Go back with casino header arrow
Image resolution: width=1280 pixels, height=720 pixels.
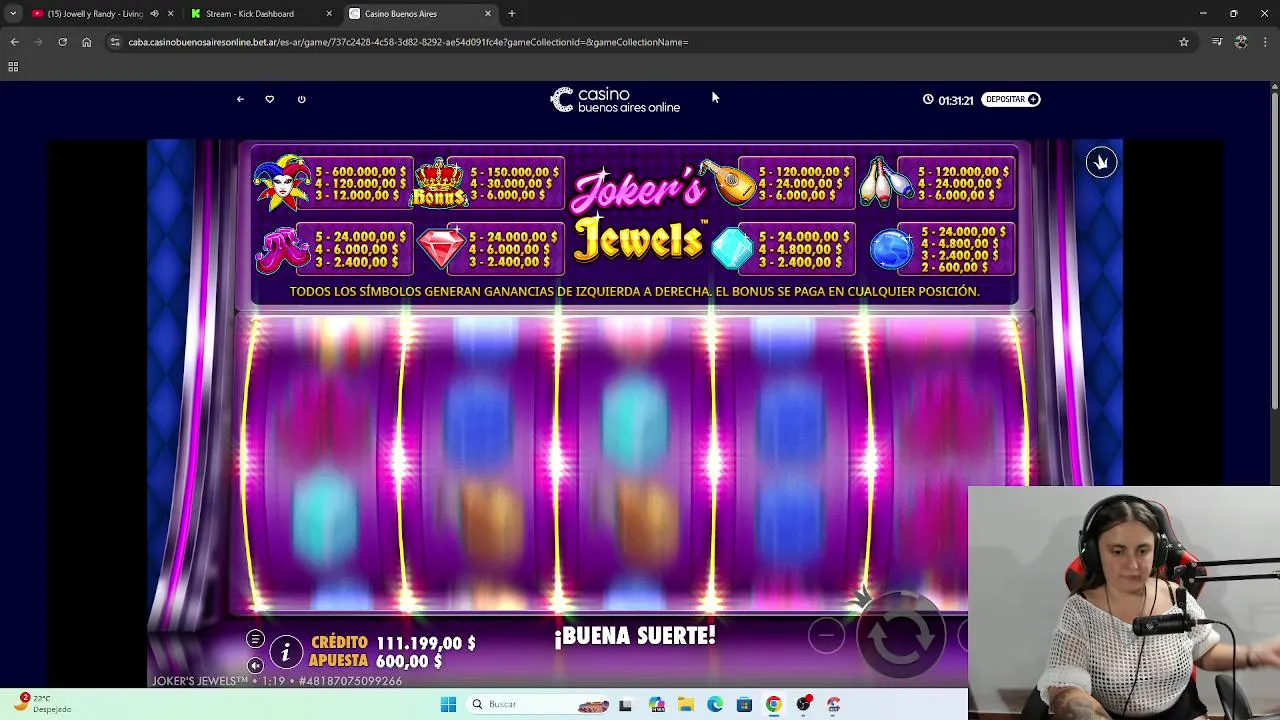click(x=240, y=99)
